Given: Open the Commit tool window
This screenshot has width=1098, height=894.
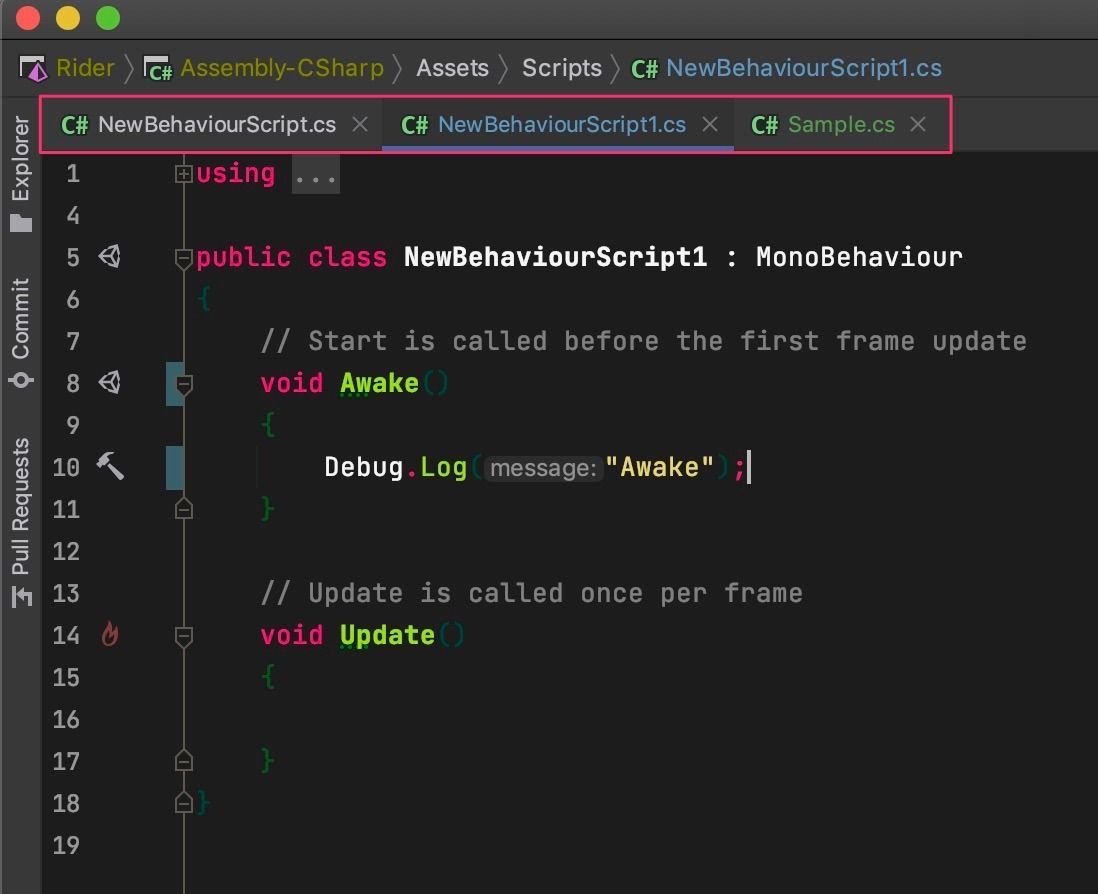Looking at the screenshot, I should click(x=22, y=318).
